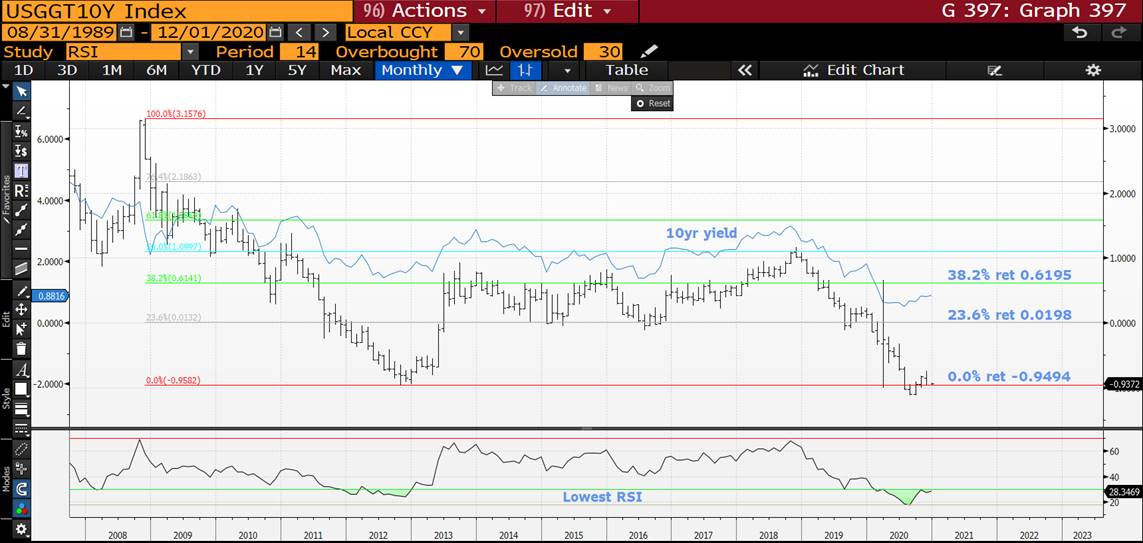The image size is (1143, 543).
Task: Switch to line chart type icon
Action: (494, 70)
